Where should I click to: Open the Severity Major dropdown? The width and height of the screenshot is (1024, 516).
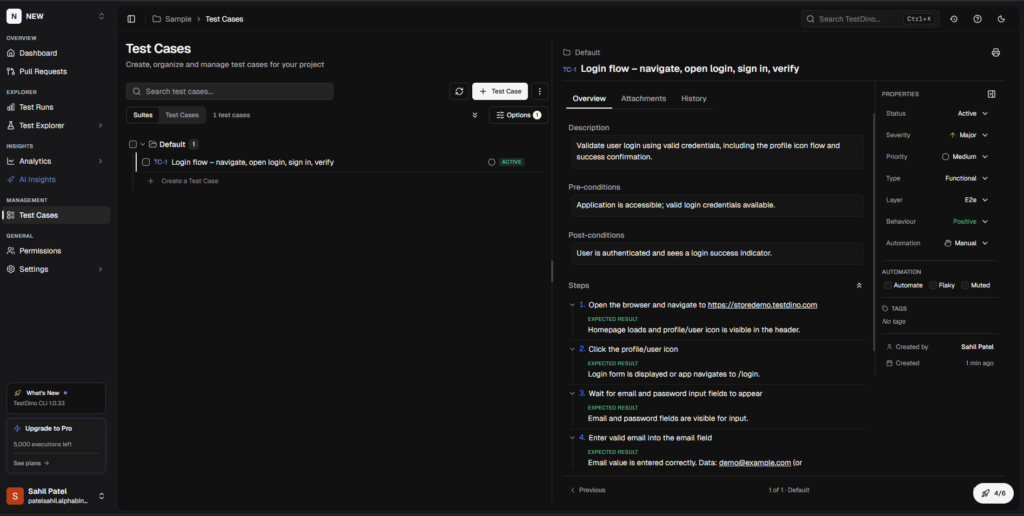[968, 134]
